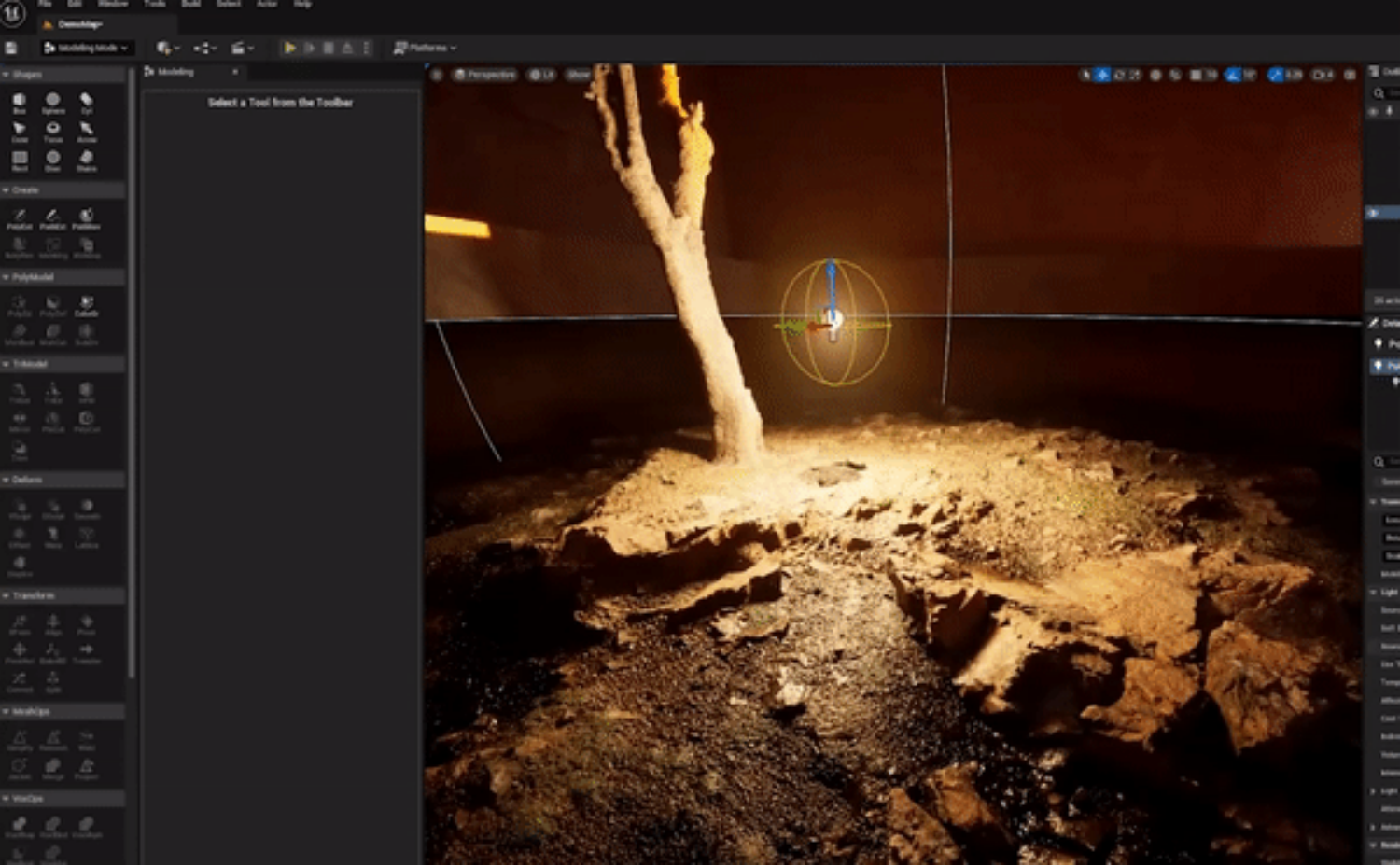Open the add content dropdown

[x=168, y=48]
